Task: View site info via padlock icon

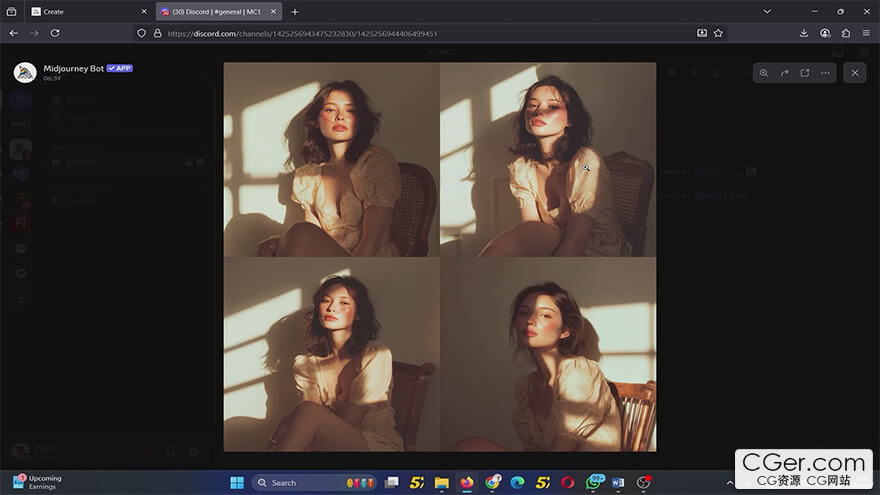Action: pyautogui.click(x=158, y=34)
